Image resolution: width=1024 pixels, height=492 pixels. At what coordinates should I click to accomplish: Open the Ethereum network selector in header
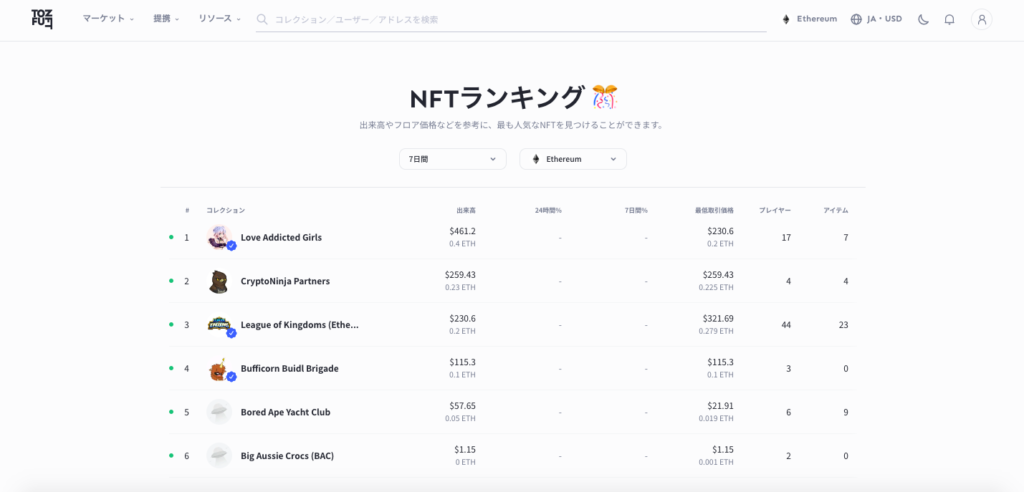pos(809,19)
